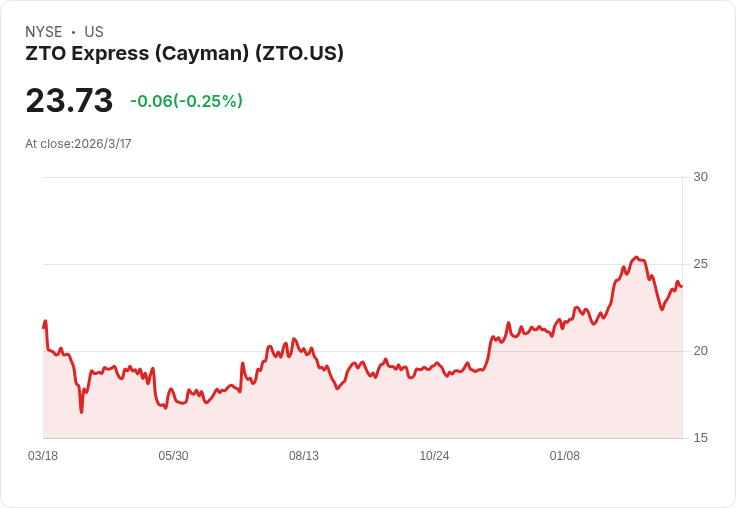Click the At close date text
This screenshot has width=736, height=508.
point(78,143)
